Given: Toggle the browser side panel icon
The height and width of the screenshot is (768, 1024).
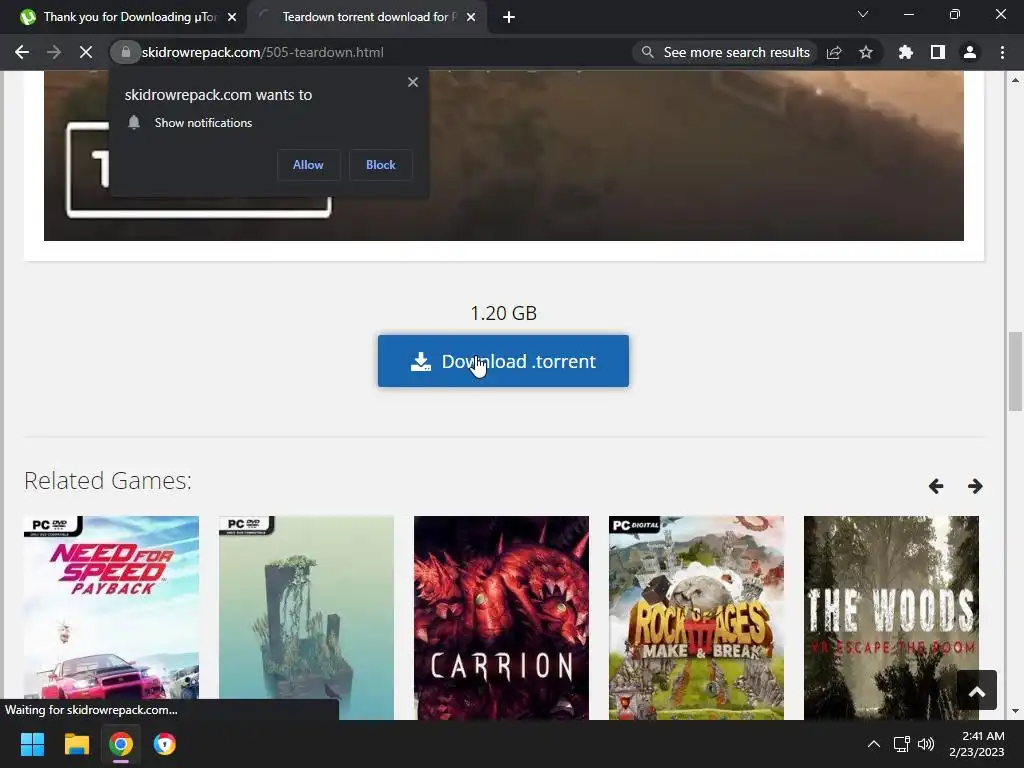Looking at the screenshot, I should coord(938,52).
